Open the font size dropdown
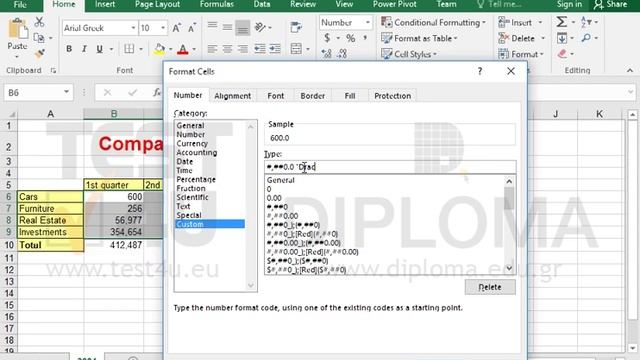 click(163, 28)
